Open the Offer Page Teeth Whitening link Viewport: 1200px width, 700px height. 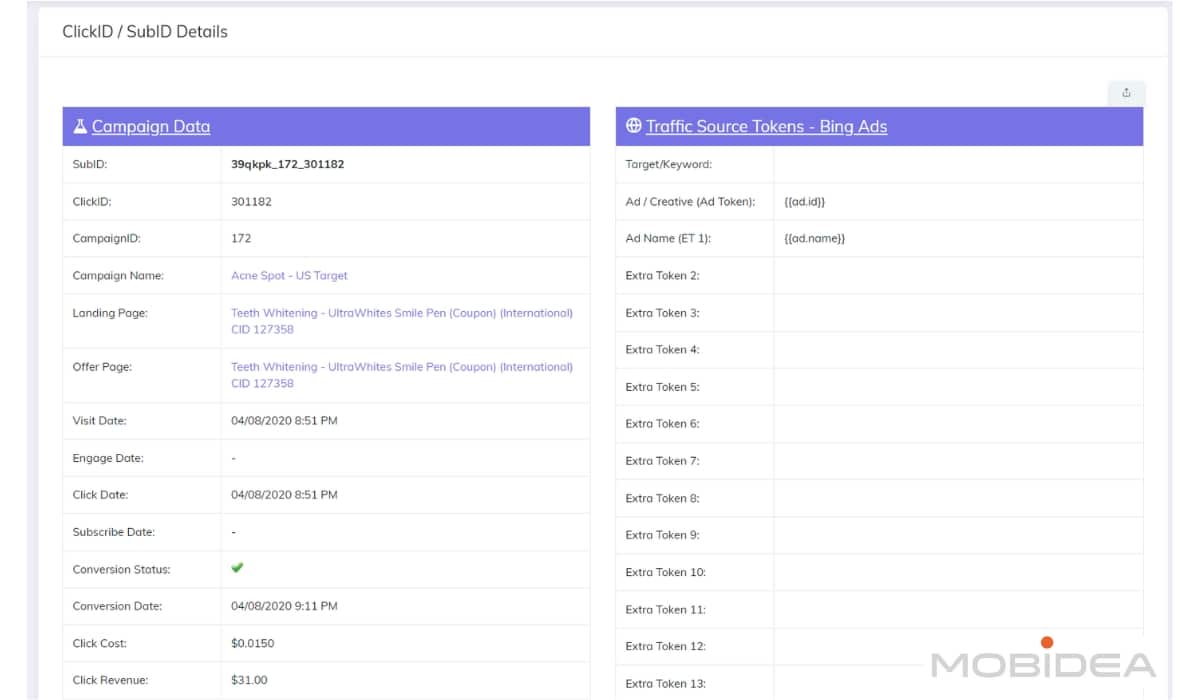tap(402, 375)
